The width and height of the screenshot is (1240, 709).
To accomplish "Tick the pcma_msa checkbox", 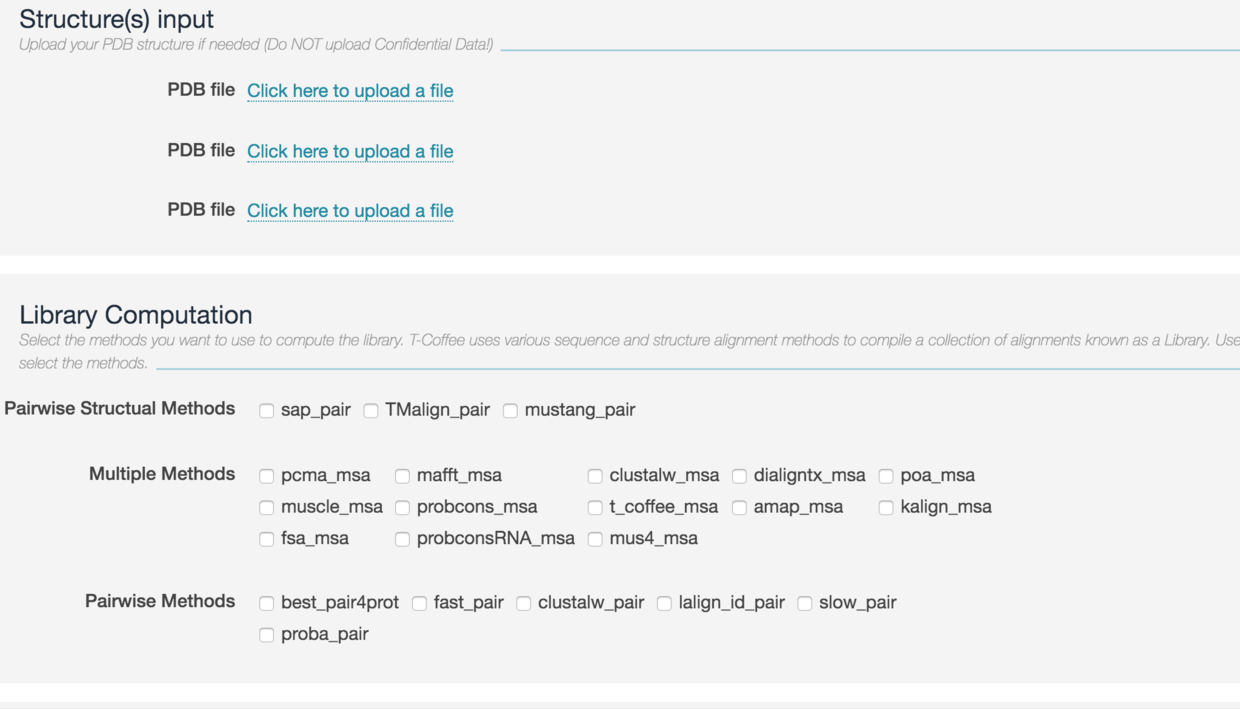I will tap(267, 476).
